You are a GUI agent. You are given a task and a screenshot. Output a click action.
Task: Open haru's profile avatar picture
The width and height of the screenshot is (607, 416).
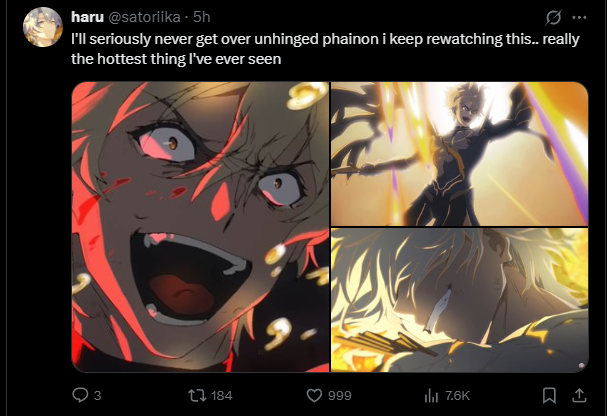click(x=43, y=27)
